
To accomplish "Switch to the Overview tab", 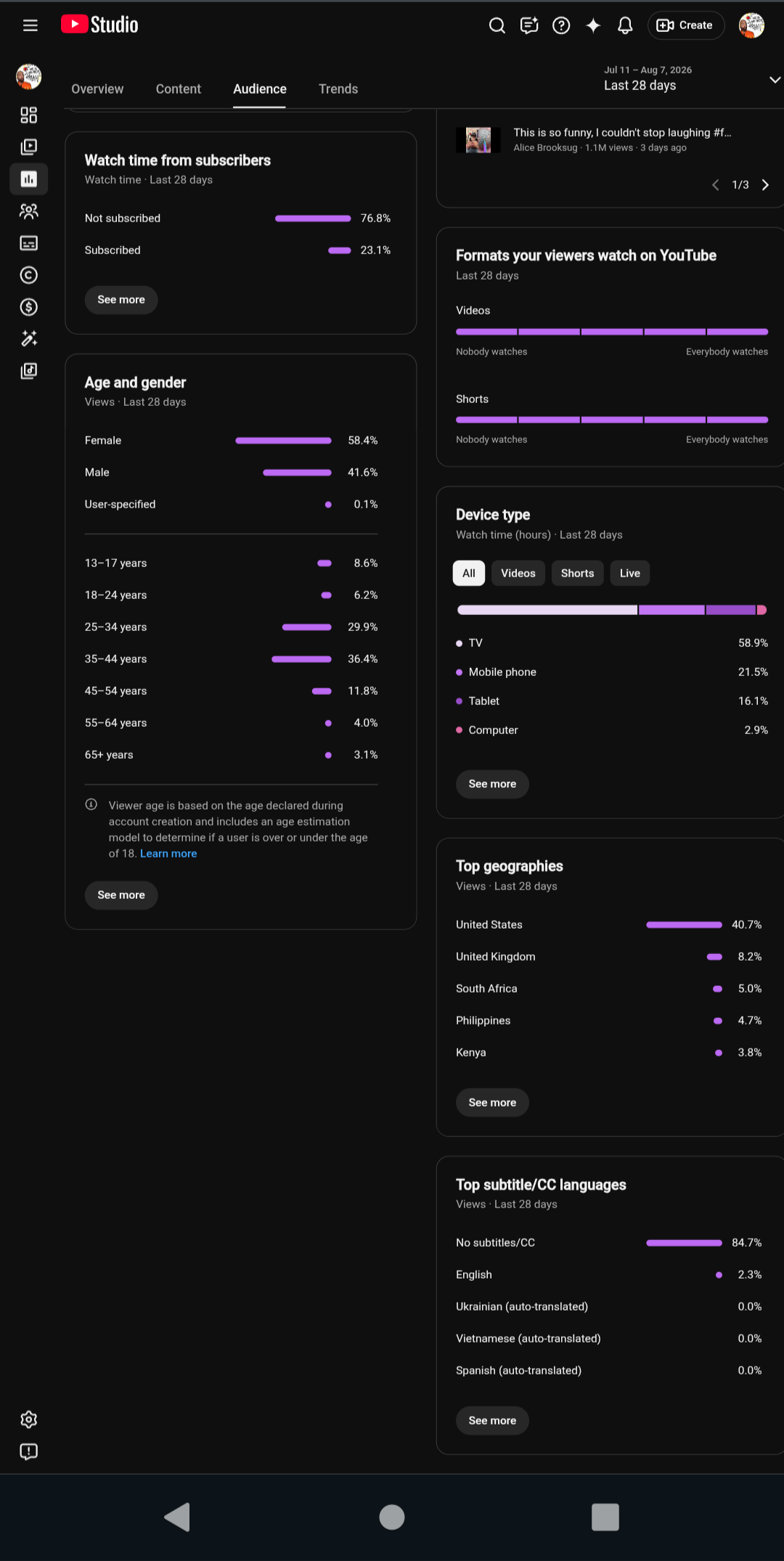I will tap(97, 89).
